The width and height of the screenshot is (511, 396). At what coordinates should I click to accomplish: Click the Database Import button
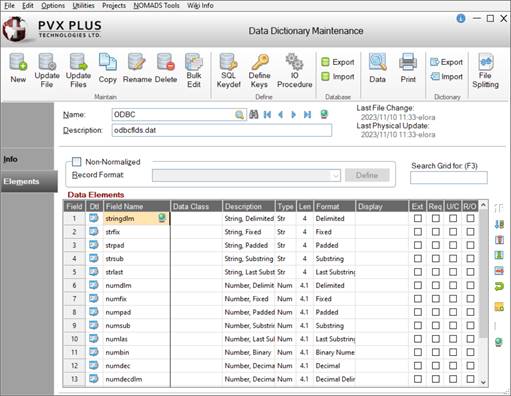[x=338, y=77]
